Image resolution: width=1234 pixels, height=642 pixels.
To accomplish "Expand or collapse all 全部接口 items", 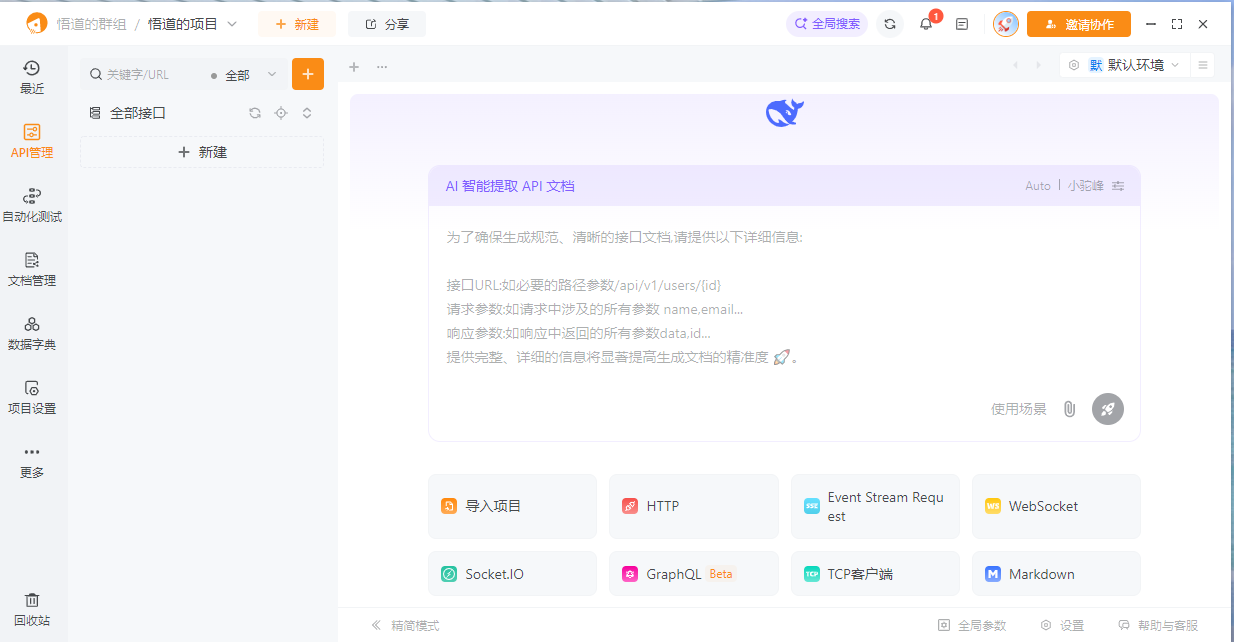I will click(x=307, y=113).
